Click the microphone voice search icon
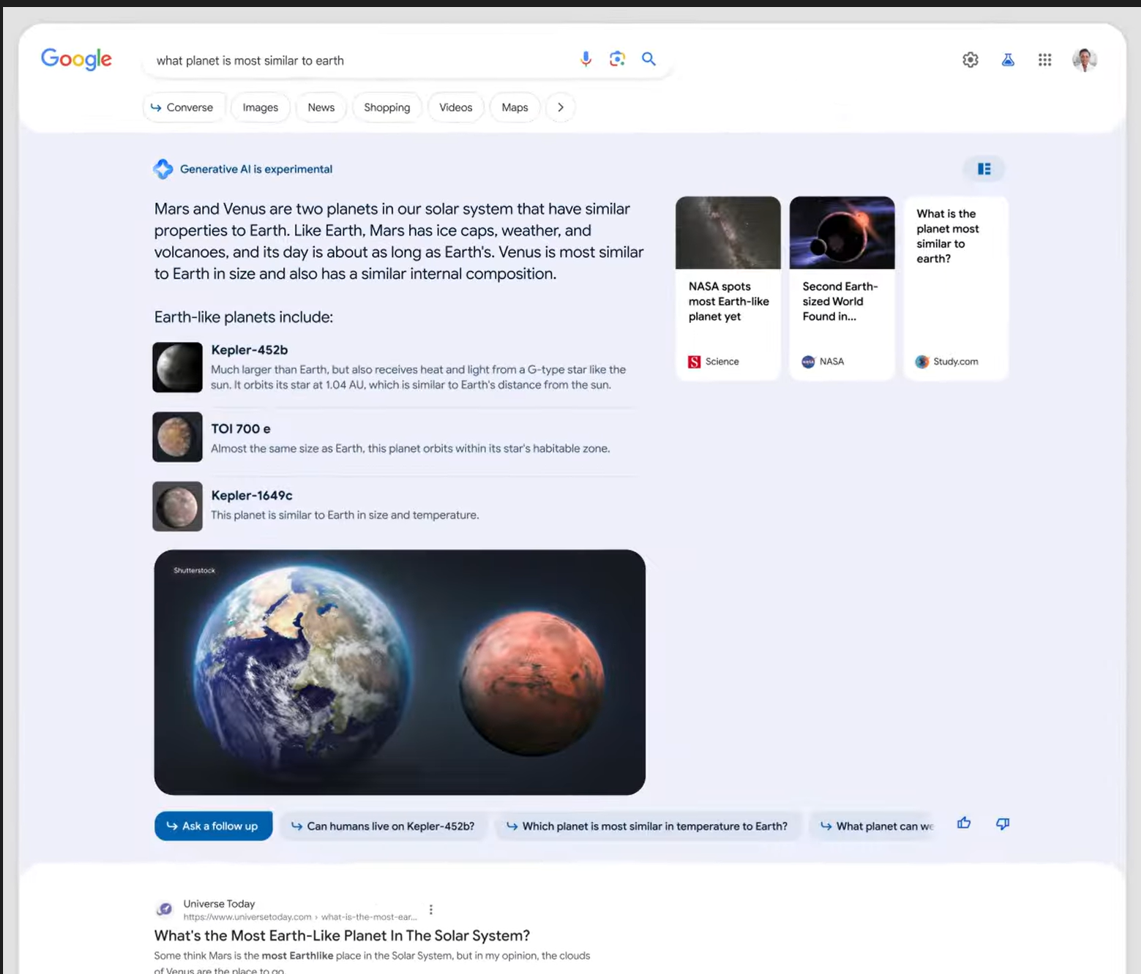Screen dimensions: 1141x974 tap(586, 59)
